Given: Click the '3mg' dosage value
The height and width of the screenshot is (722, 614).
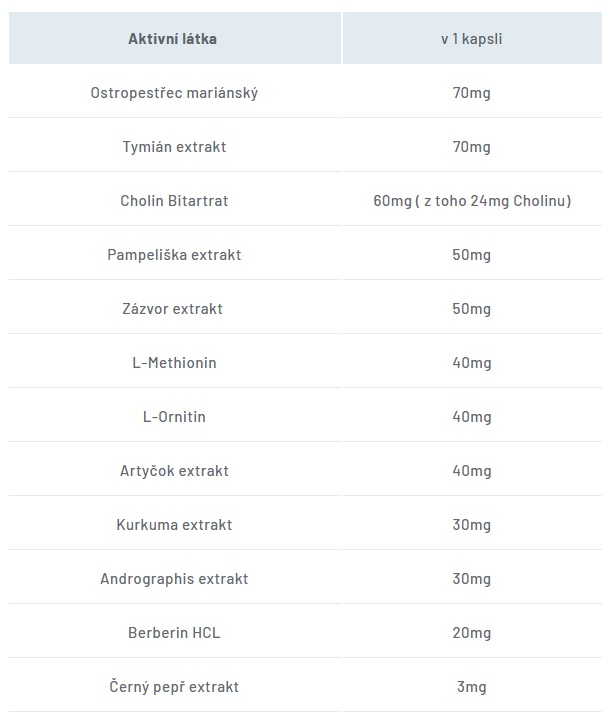Looking at the screenshot, I should [x=472, y=687].
